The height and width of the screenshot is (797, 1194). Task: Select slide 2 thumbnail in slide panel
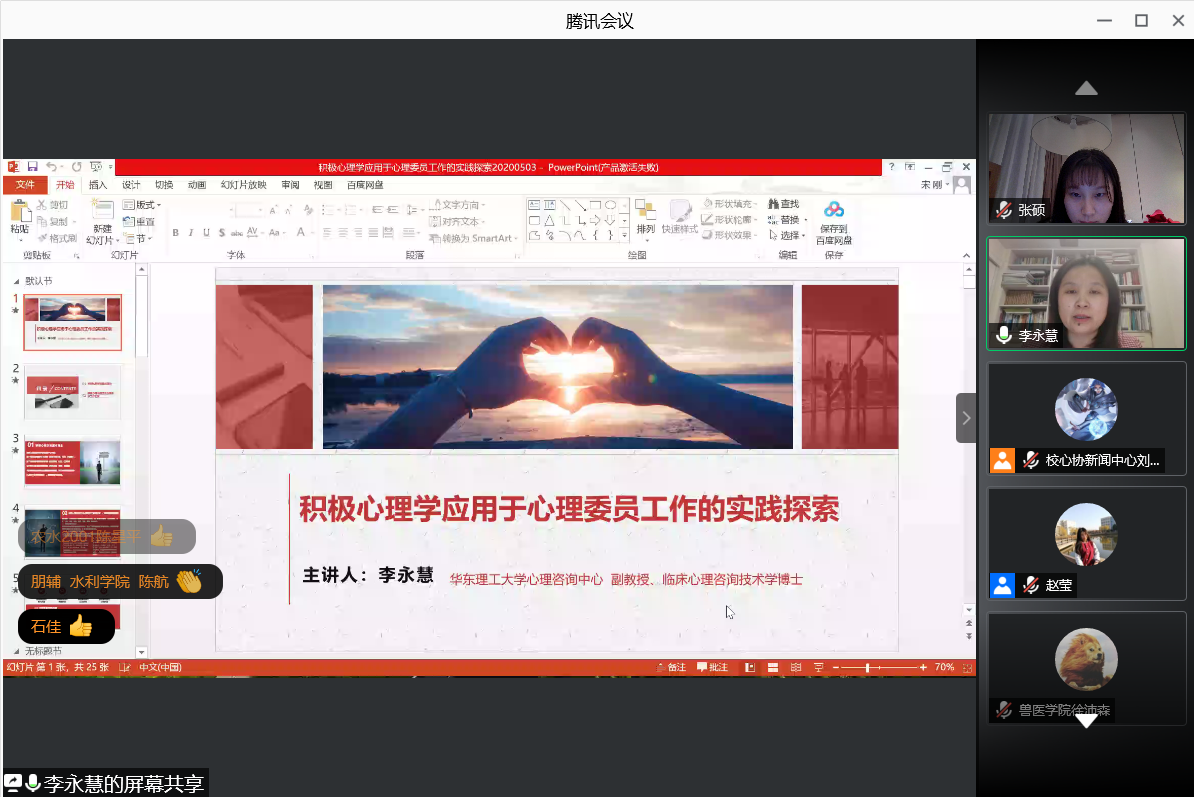[x=72, y=391]
